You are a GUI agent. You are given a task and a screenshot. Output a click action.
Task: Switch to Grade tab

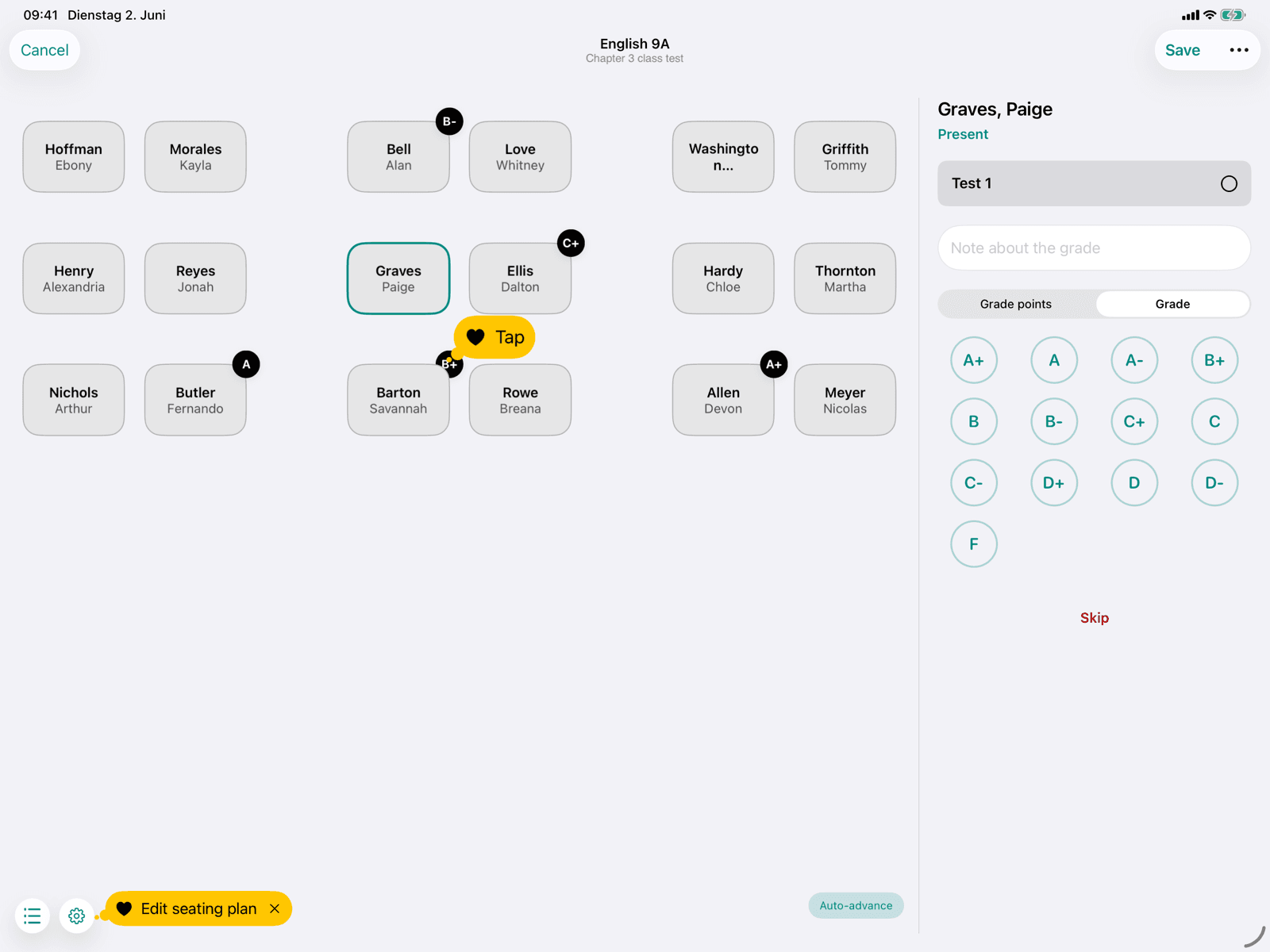(x=1172, y=304)
